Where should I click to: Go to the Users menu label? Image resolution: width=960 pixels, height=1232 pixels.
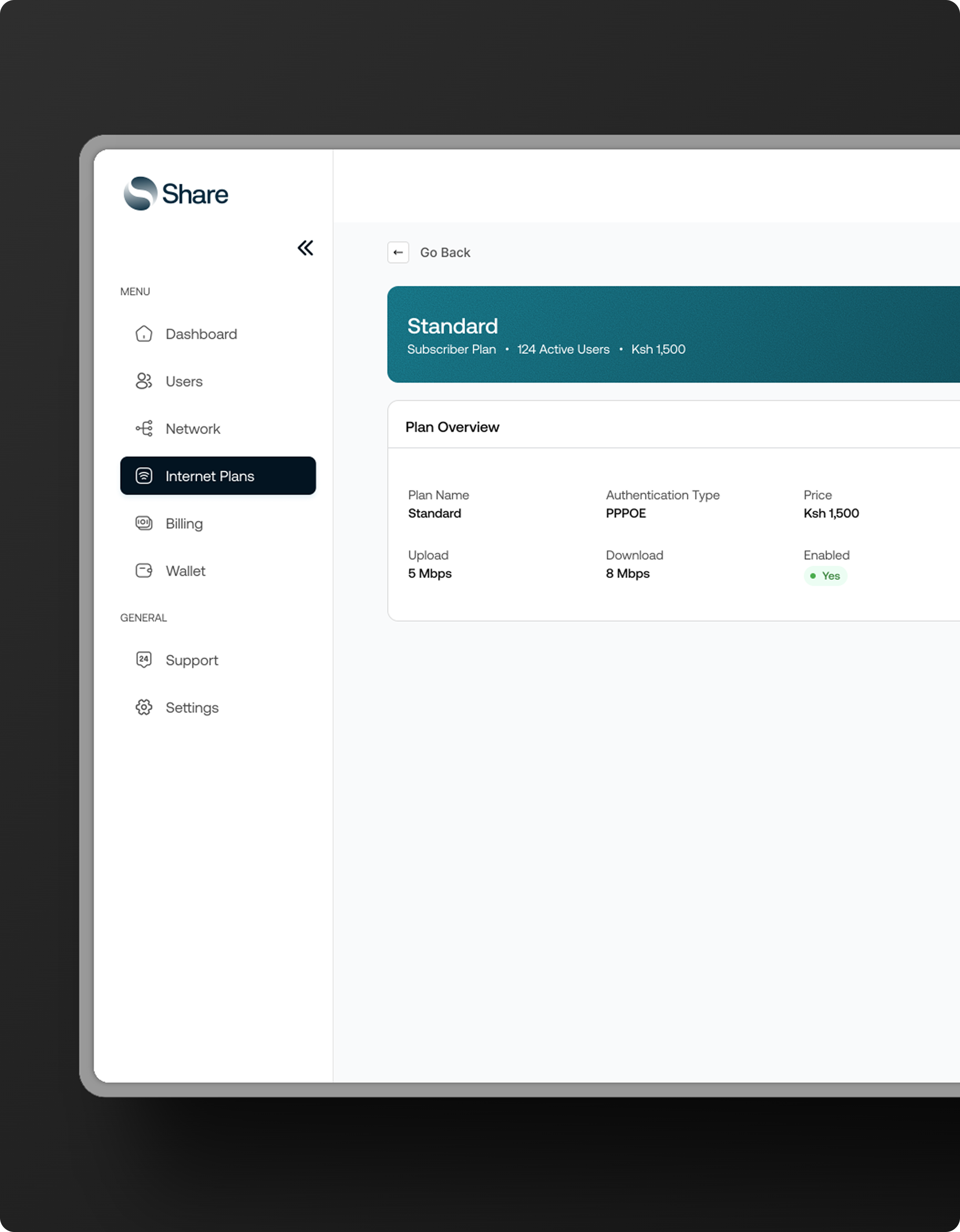184,381
